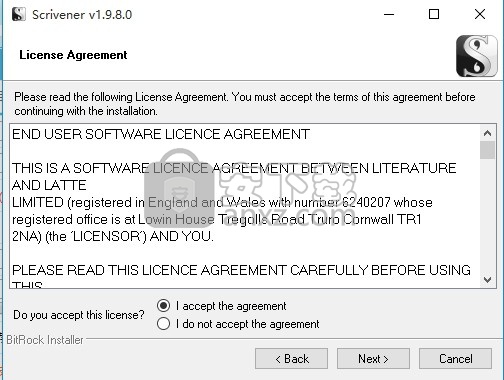Click the "License Agreement" heading
The height and width of the screenshot is (380, 504).
[x=73, y=55]
